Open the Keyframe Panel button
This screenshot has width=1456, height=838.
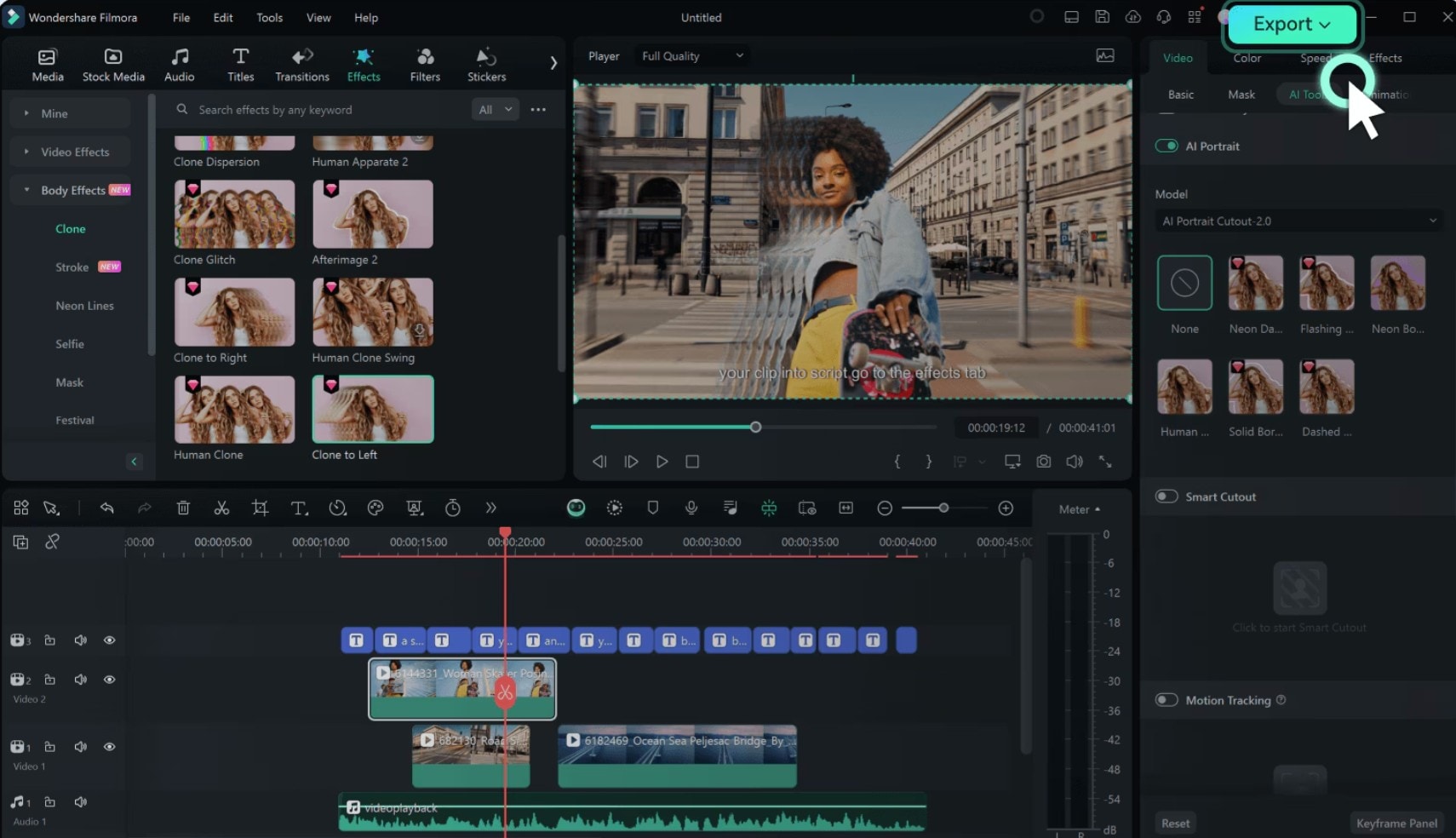pos(1396,823)
